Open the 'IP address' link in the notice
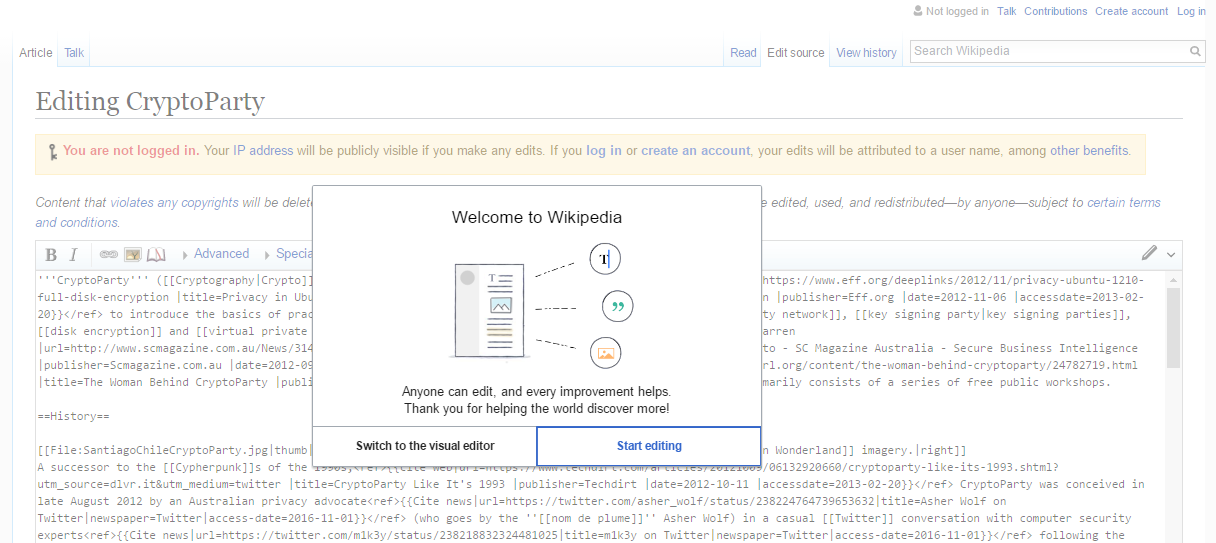Viewport: 1216px width, 543px height. pos(263,151)
